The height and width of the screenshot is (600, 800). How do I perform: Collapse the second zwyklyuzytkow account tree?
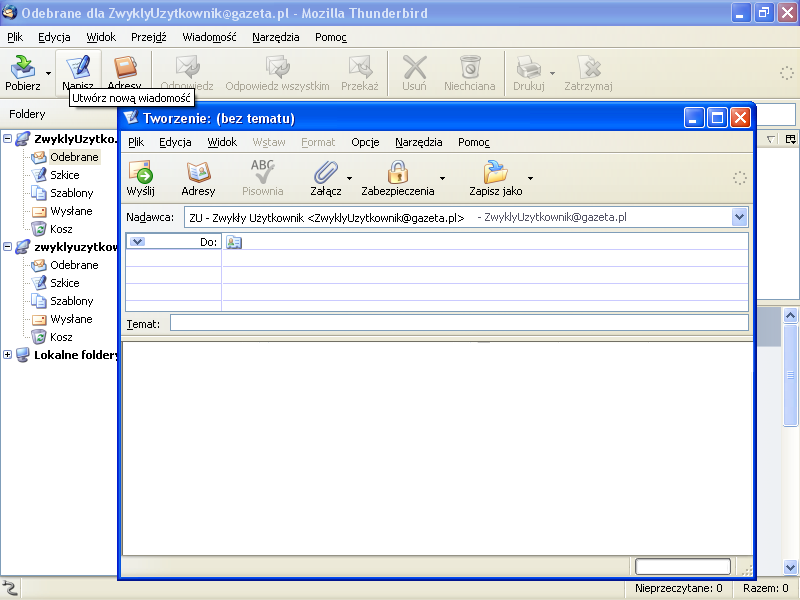[7, 246]
